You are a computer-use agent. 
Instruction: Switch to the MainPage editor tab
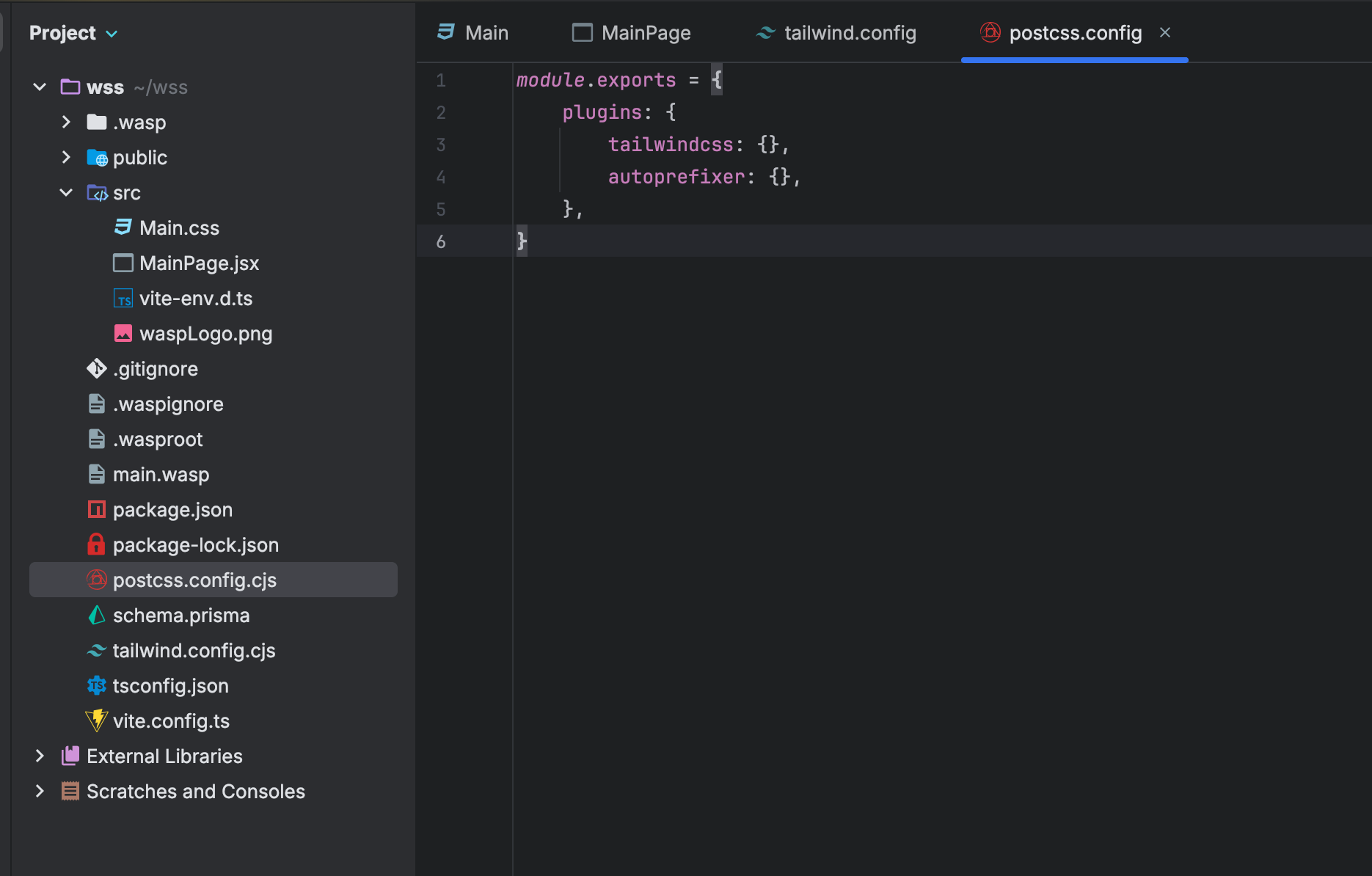pos(632,33)
